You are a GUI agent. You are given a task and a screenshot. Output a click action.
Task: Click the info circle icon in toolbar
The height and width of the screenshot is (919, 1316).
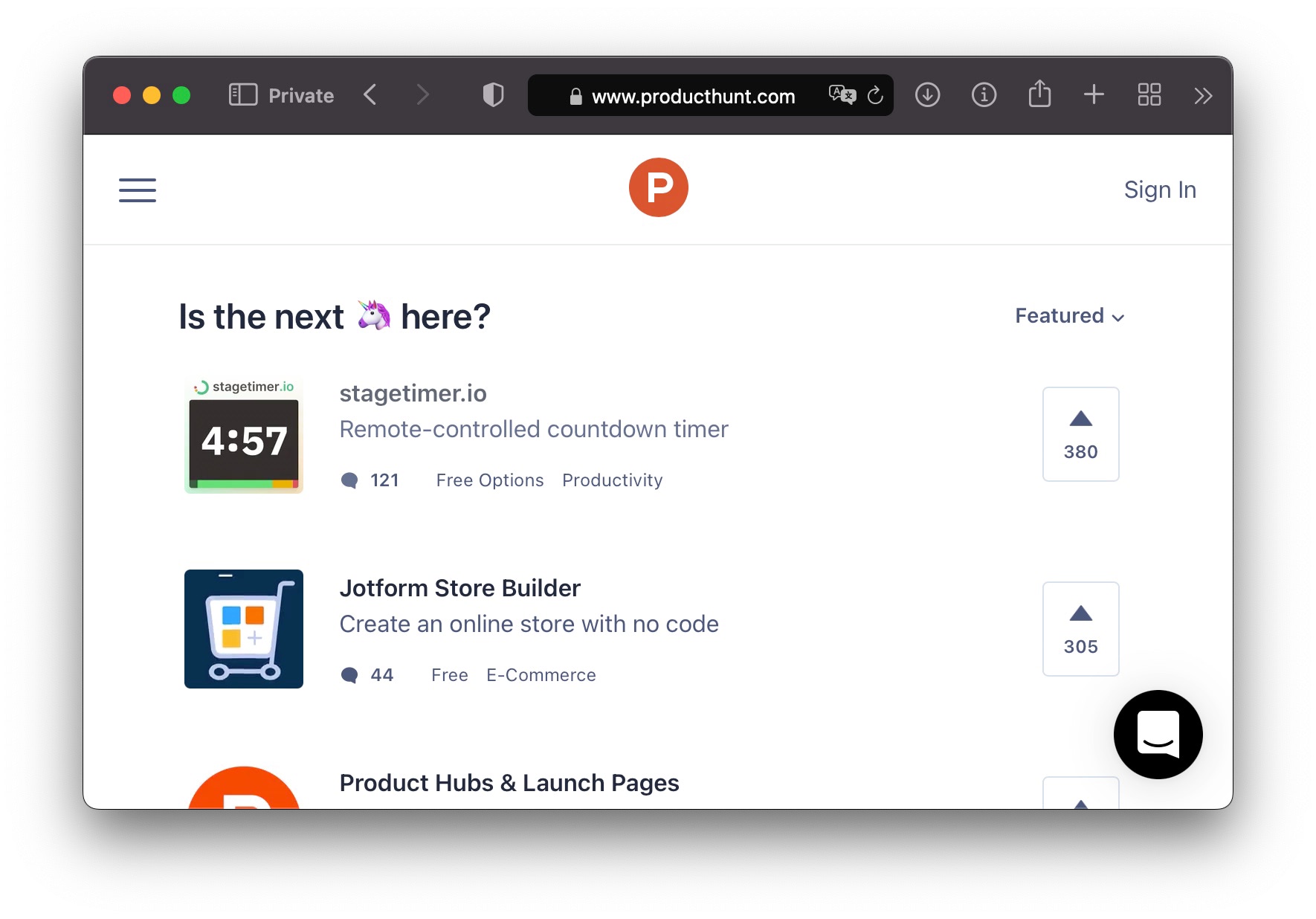(984, 95)
